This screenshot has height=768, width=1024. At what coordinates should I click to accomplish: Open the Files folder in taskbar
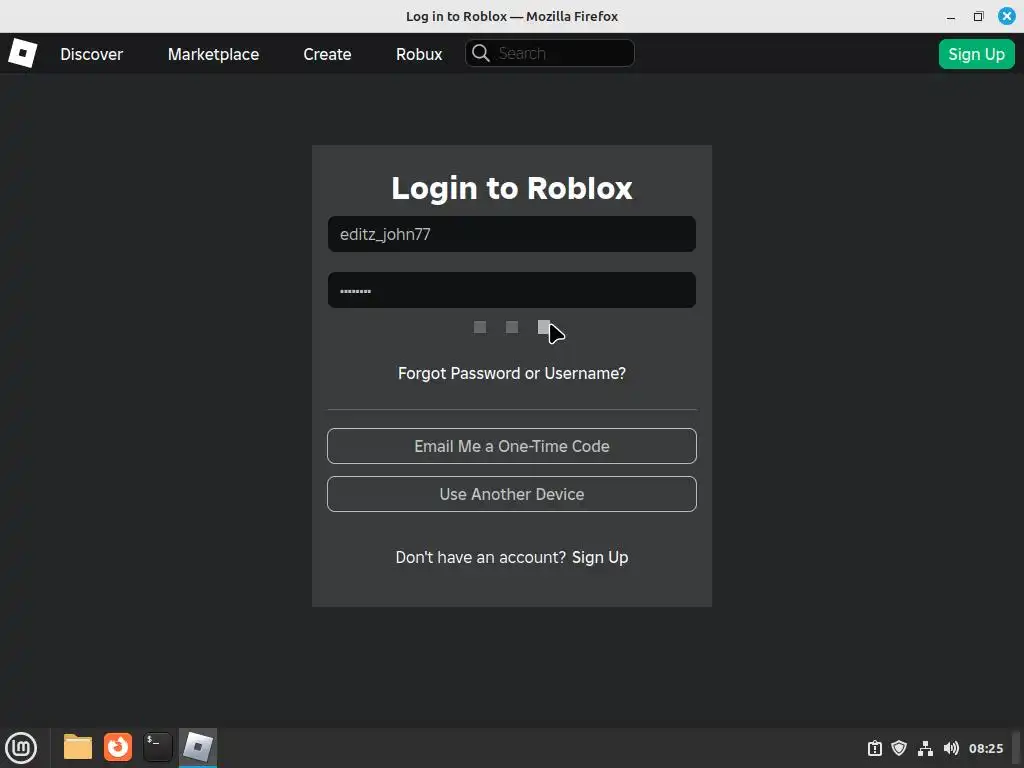pyautogui.click(x=78, y=747)
